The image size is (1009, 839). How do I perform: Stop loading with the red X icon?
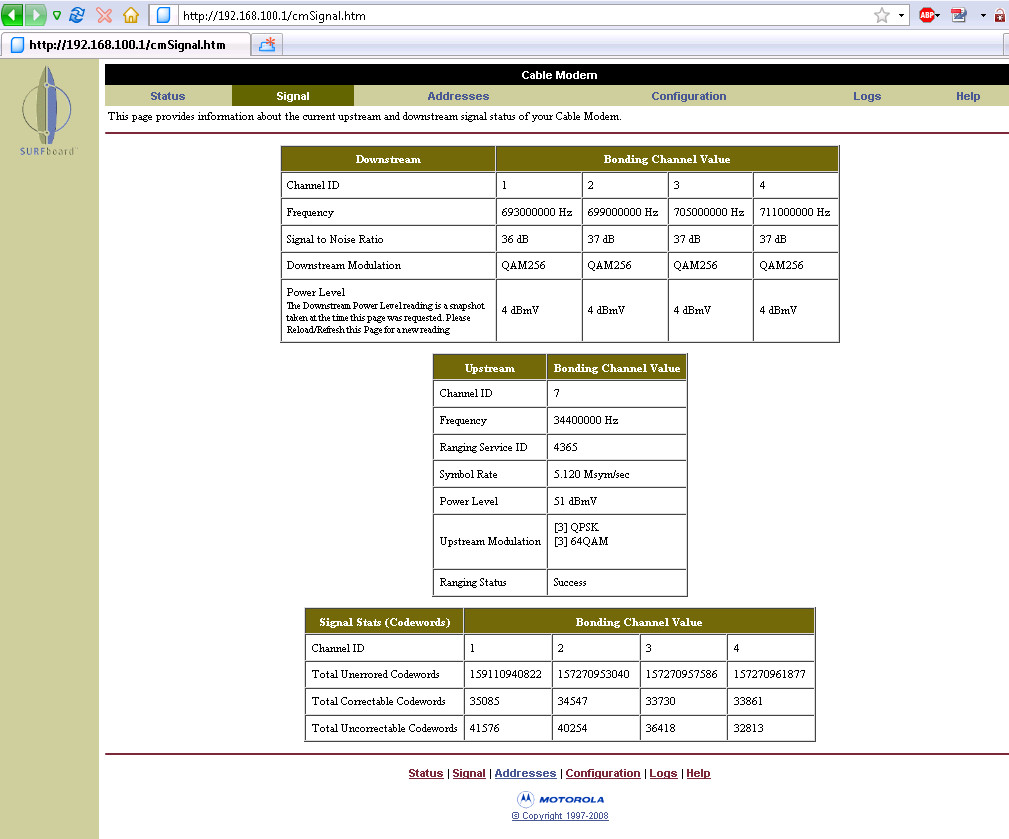(x=104, y=15)
